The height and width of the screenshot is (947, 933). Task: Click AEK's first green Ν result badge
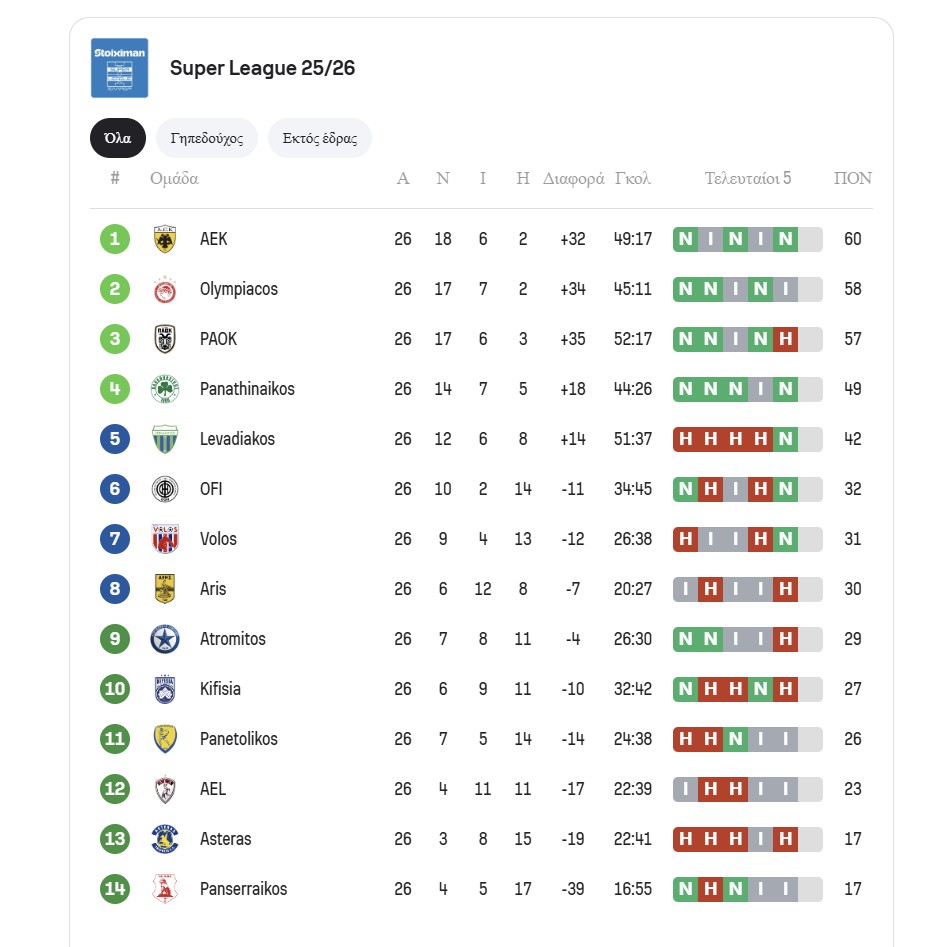pyautogui.click(x=685, y=239)
